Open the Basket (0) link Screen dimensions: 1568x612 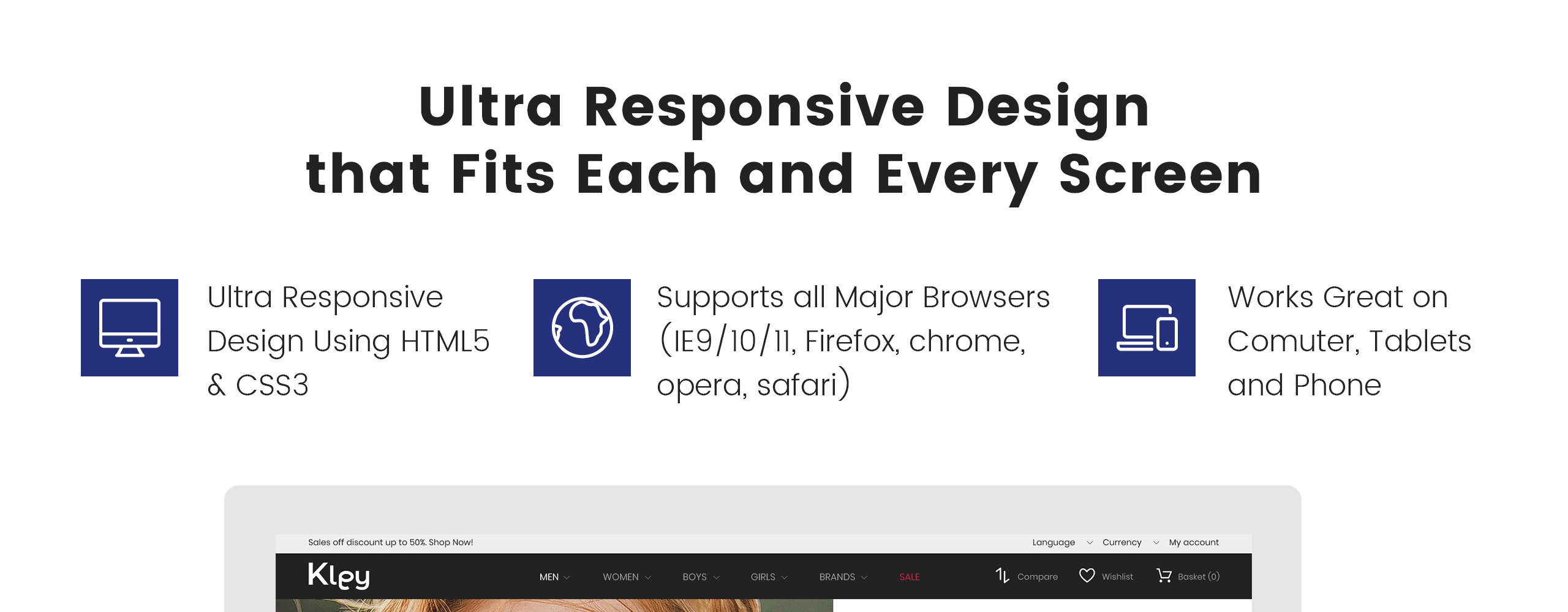1199,577
